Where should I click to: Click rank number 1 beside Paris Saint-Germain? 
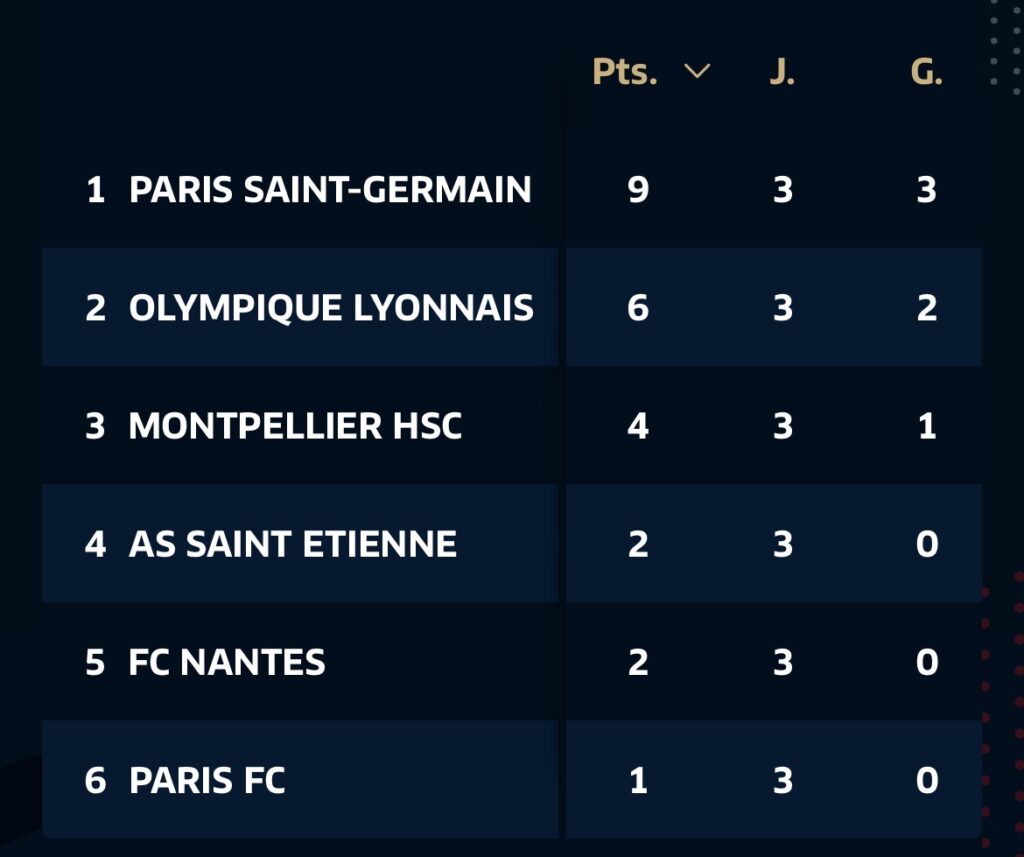(x=95, y=189)
